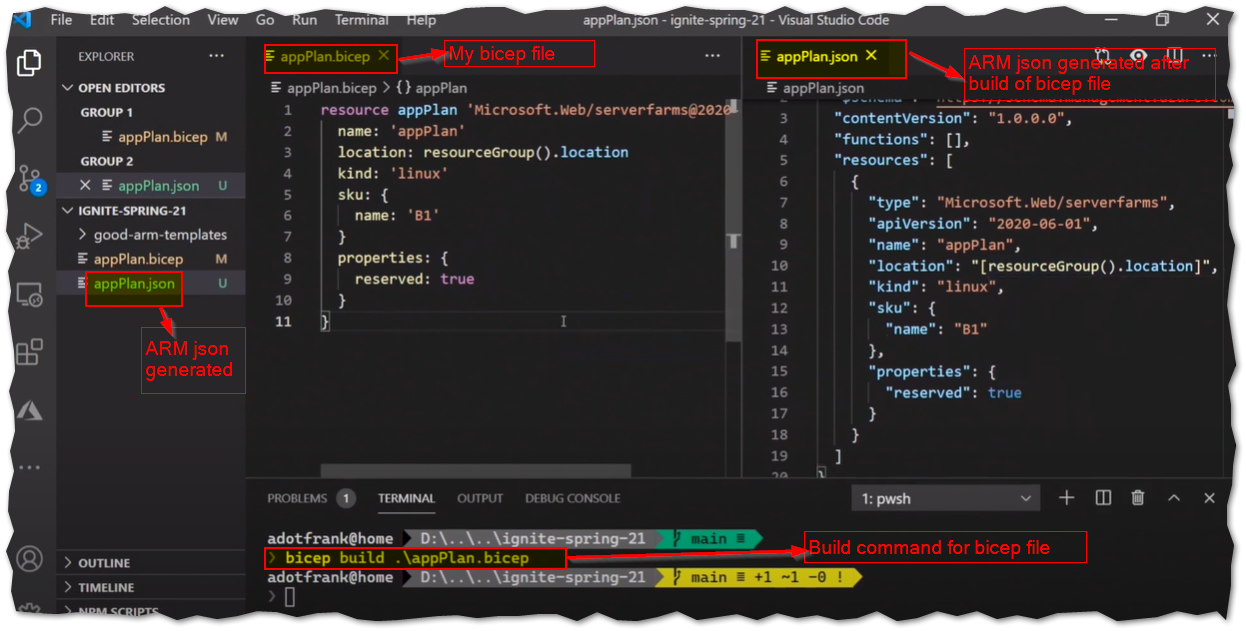Viewport: 1246px width, 631px height.
Task: Open the terminal selector dropdown 1: pwsh
Action: (946, 498)
